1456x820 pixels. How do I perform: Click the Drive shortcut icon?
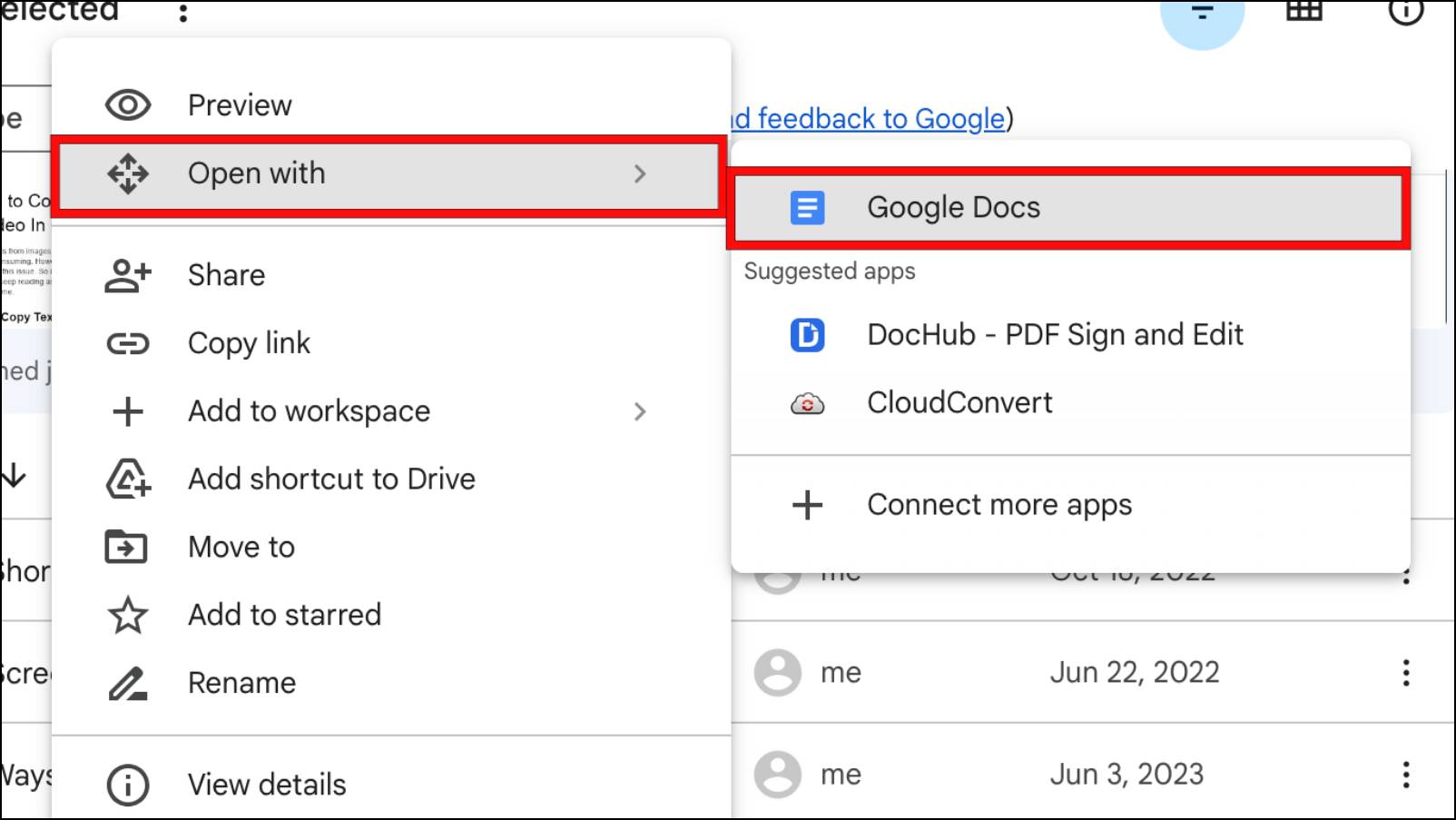tap(128, 479)
